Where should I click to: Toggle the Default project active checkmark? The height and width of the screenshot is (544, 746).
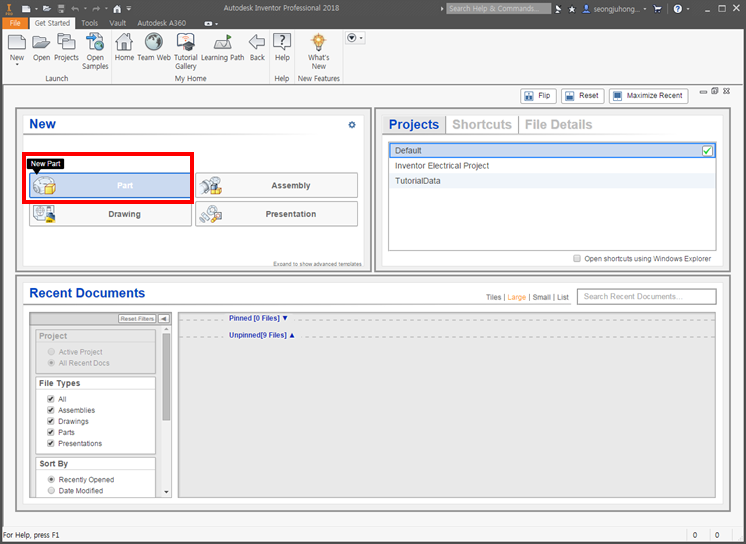click(707, 151)
